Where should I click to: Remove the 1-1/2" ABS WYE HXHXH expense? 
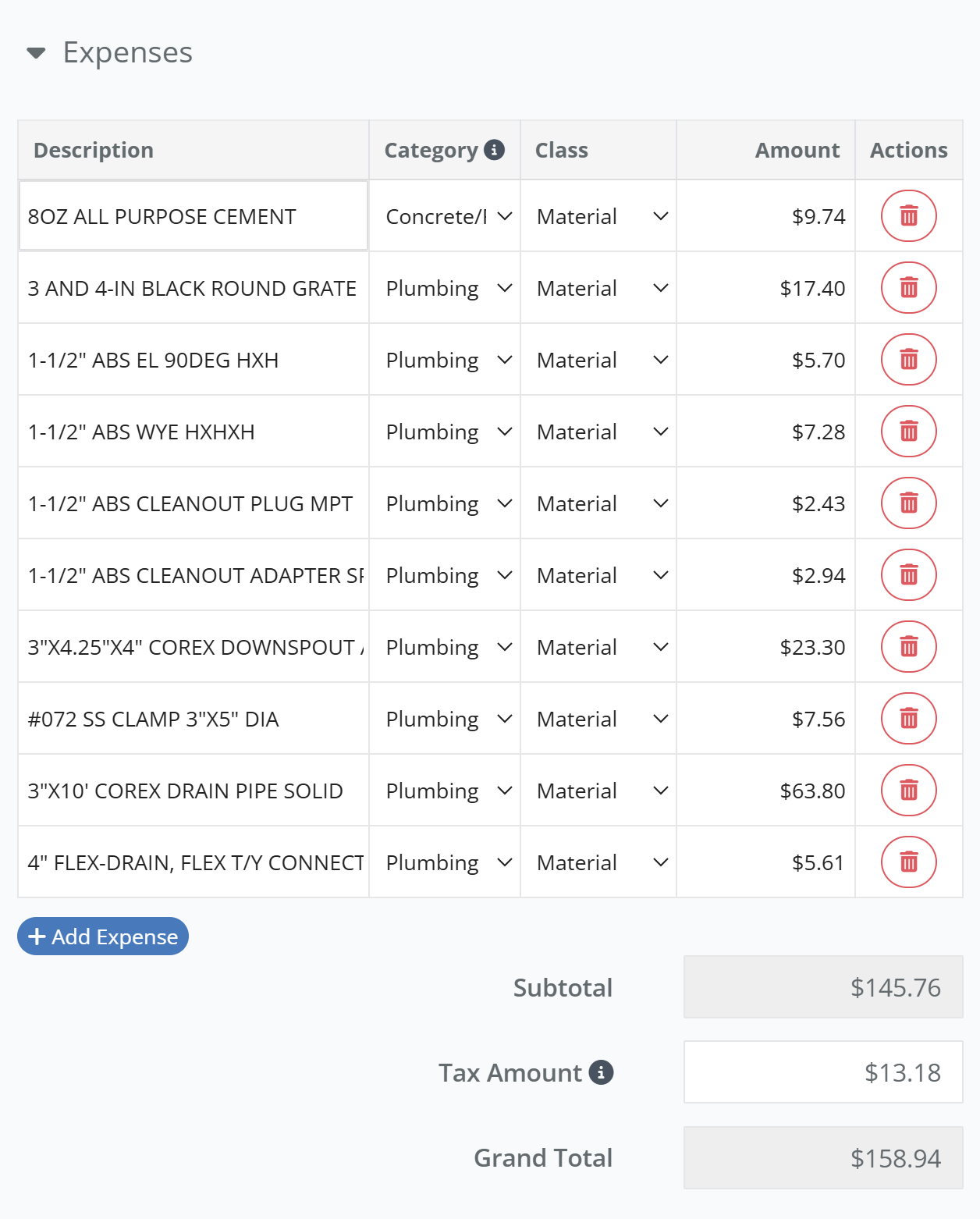click(908, 431)
